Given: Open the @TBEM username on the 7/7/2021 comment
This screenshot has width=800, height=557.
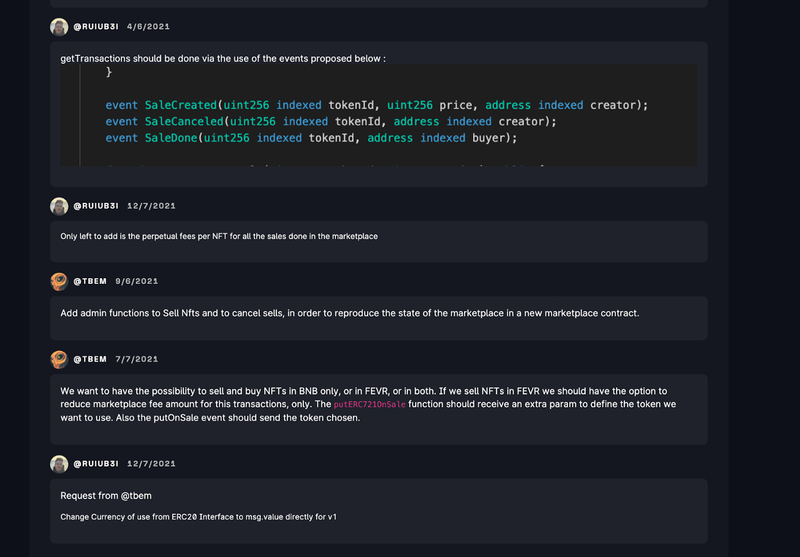Looking at the screenshot, I should [x=90, y=359].
